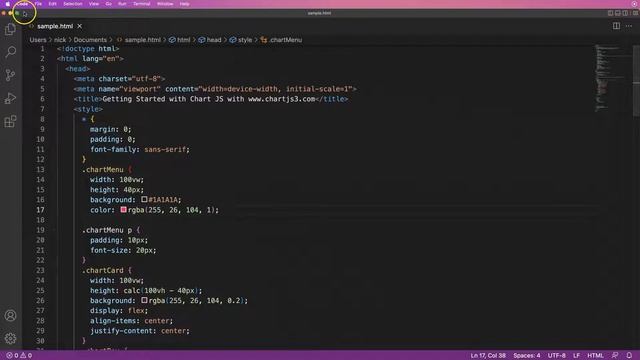Image resolution: width=640 pixels, height=360 pixels.
Task: Click the Apple menu icon
Action: [x=7, y=4]
